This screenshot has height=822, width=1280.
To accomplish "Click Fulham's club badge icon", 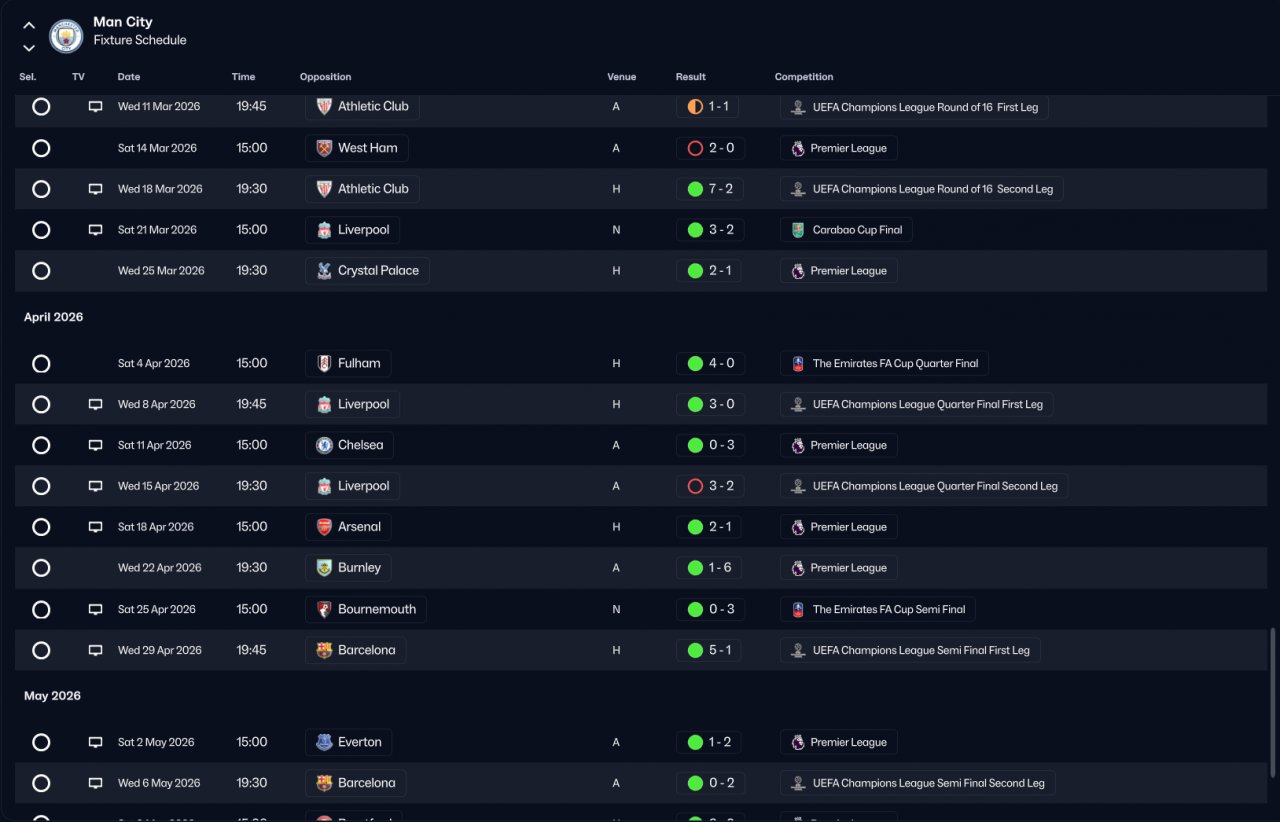I will [x=324, y=364].
